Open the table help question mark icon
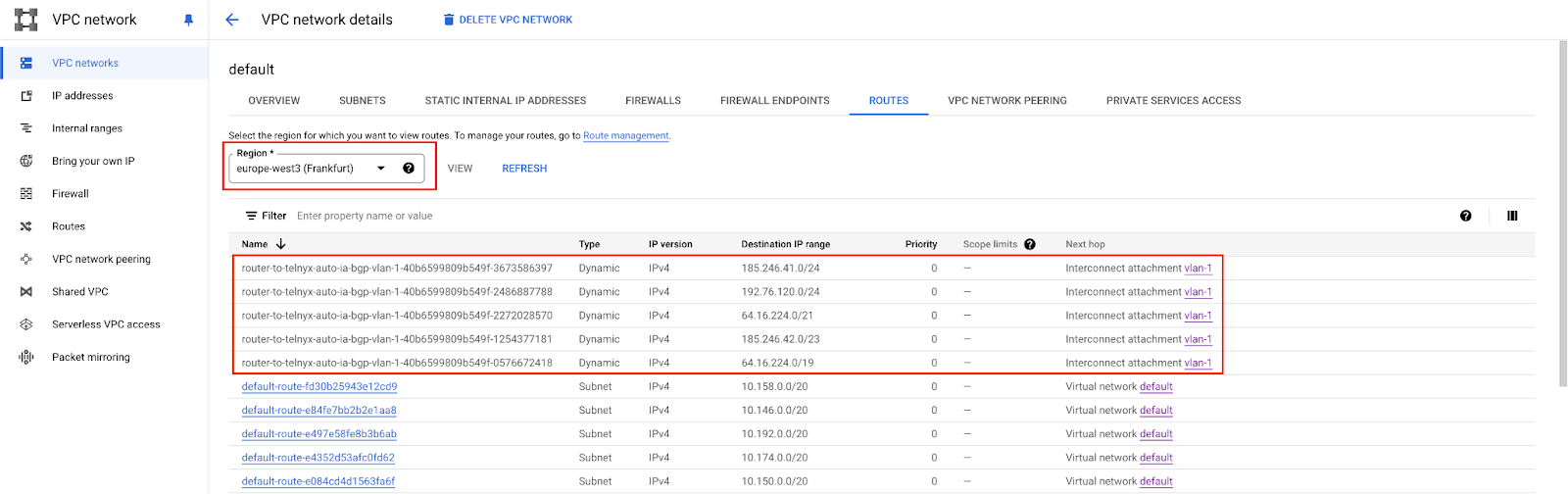The width and height of the screenshot is (1568, 494). pyautogui.click(x=1466, y=216)
